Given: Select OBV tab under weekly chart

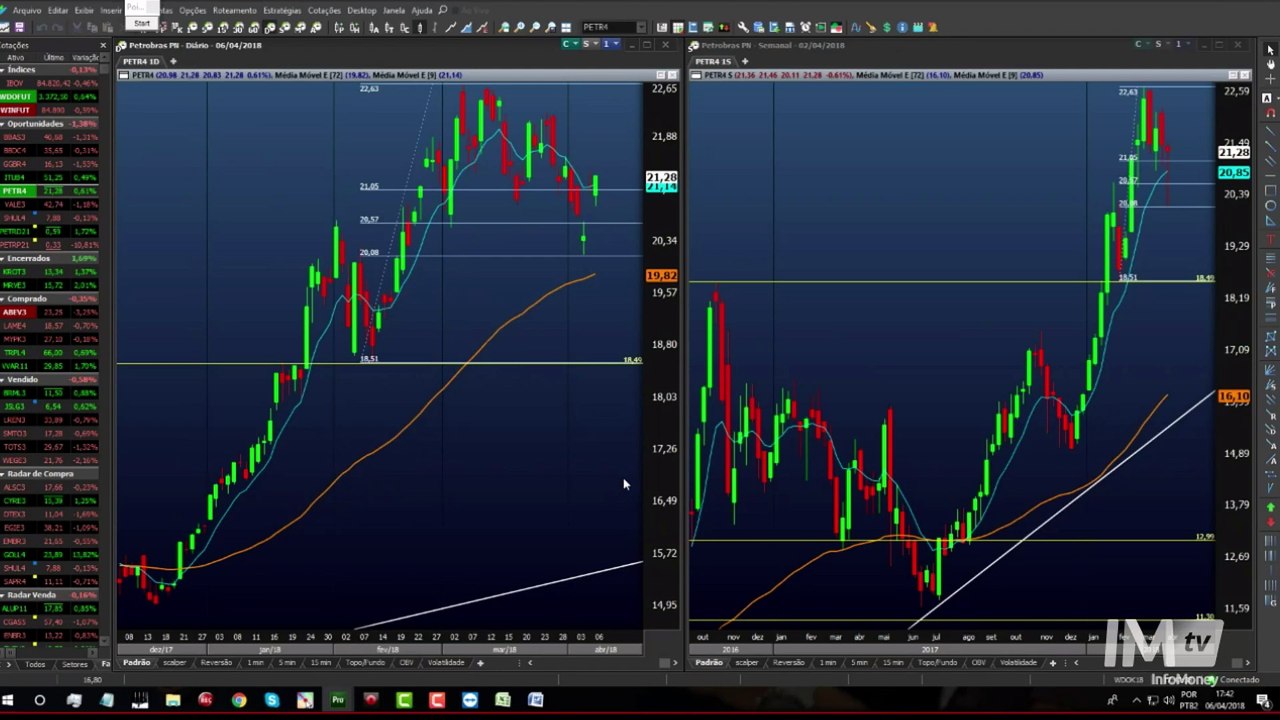Looking at the screenshot, I should click(x=978, y=663).
